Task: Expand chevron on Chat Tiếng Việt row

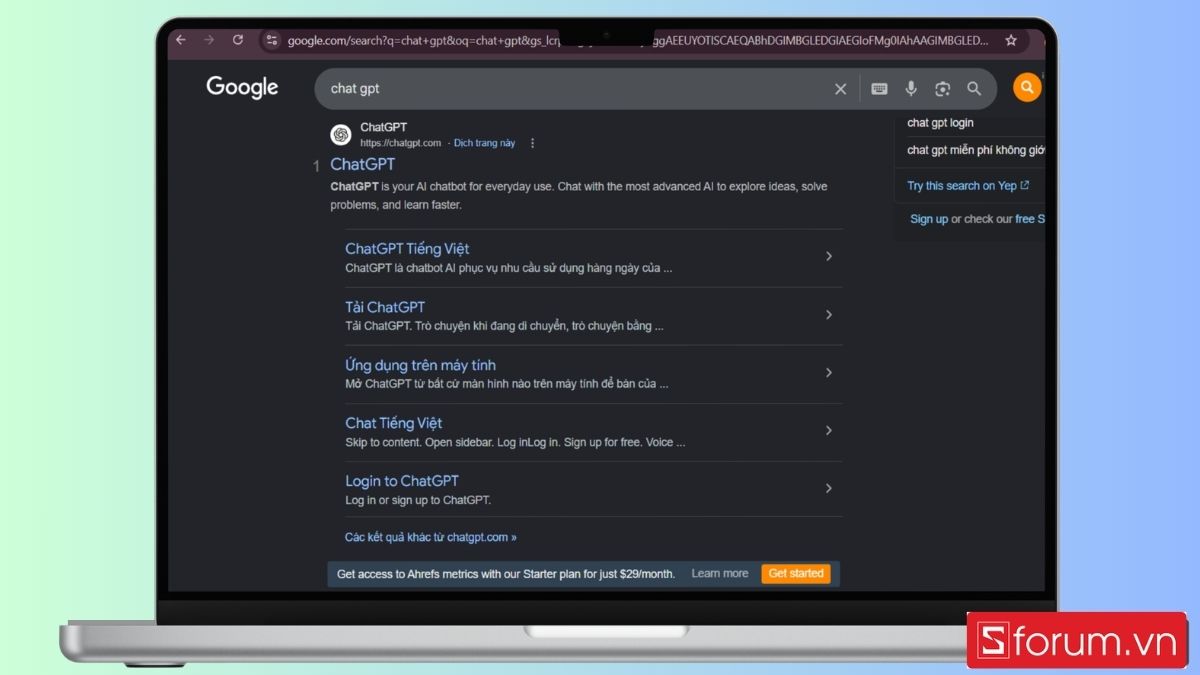Action: tap(829, 430)
